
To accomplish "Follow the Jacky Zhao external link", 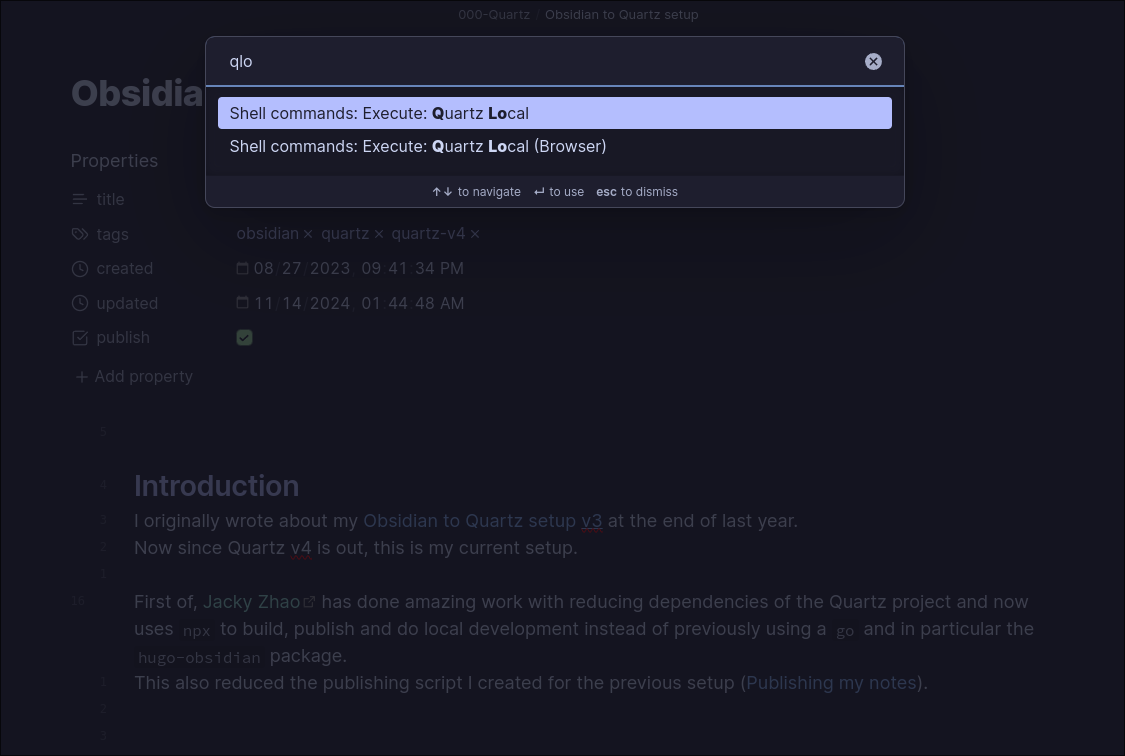I will coord(252,602).
